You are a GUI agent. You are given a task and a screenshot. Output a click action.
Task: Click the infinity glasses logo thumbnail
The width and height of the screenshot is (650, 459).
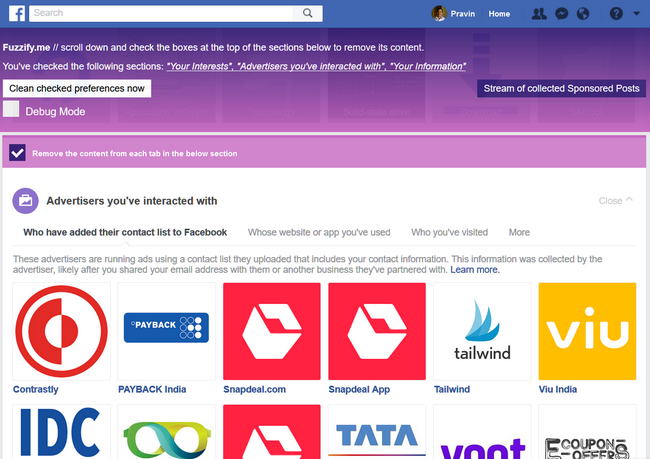click(x=166, y=432)
